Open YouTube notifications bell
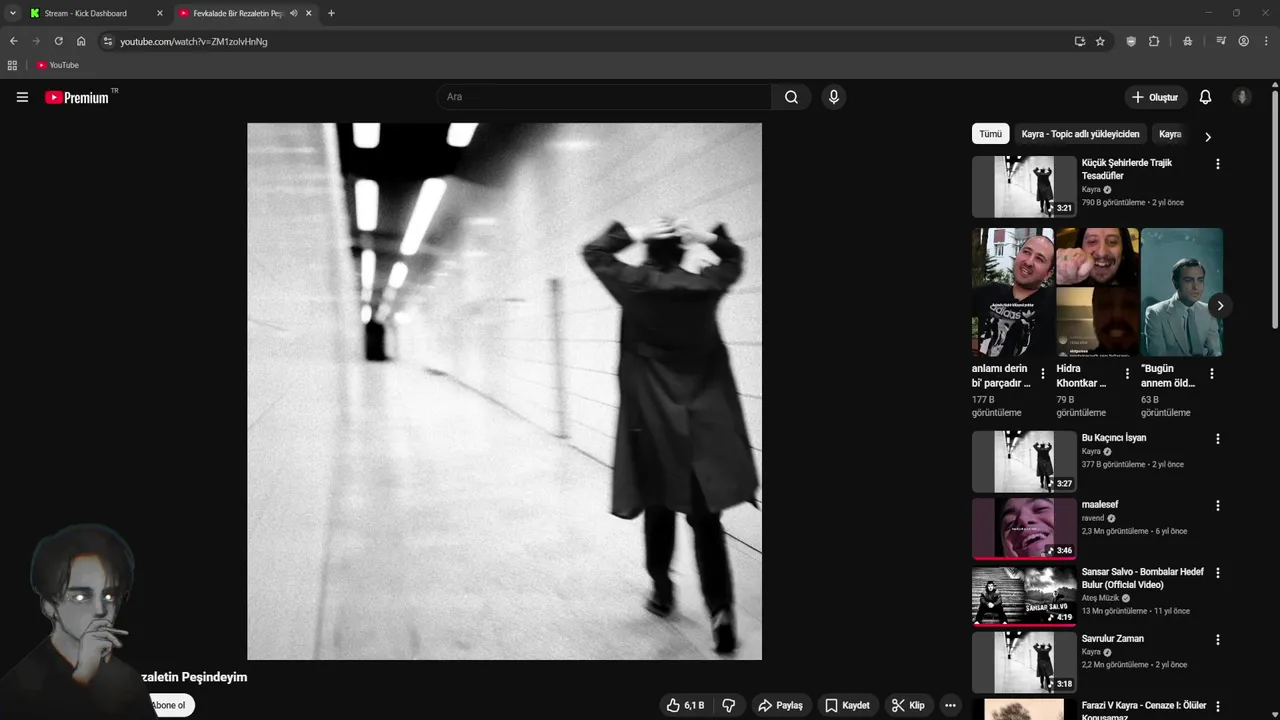Image resolution: width=1280 pixels, height=720 pixels. pos(1205,97)
